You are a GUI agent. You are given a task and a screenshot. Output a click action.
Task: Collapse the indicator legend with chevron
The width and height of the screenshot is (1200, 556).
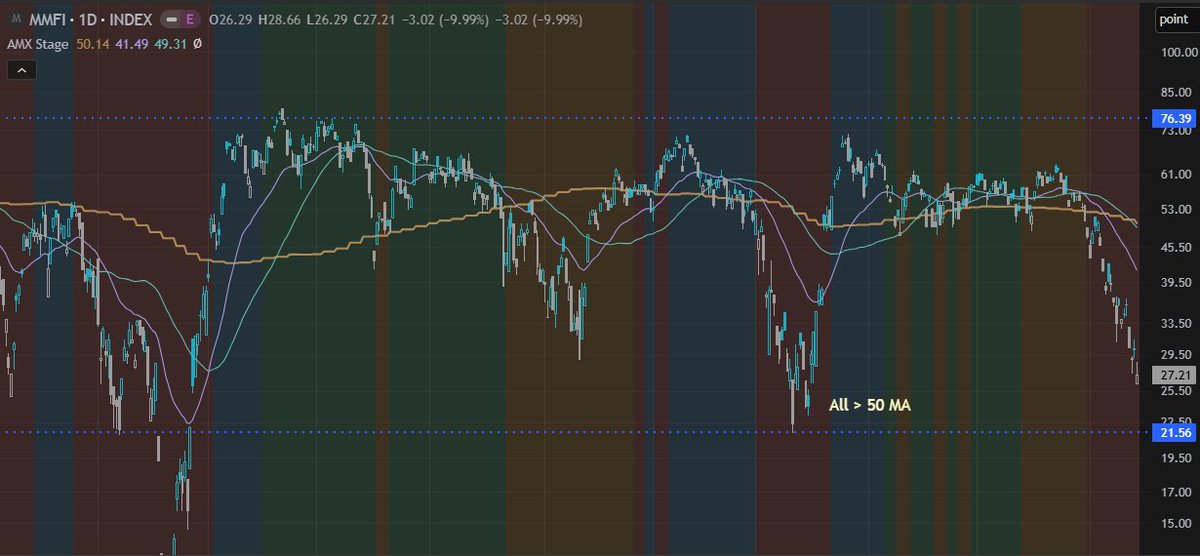23,70
